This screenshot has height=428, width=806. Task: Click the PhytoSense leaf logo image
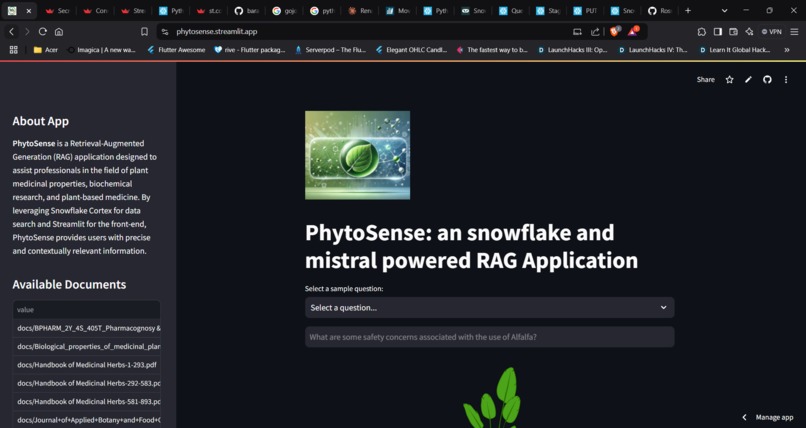357,155
